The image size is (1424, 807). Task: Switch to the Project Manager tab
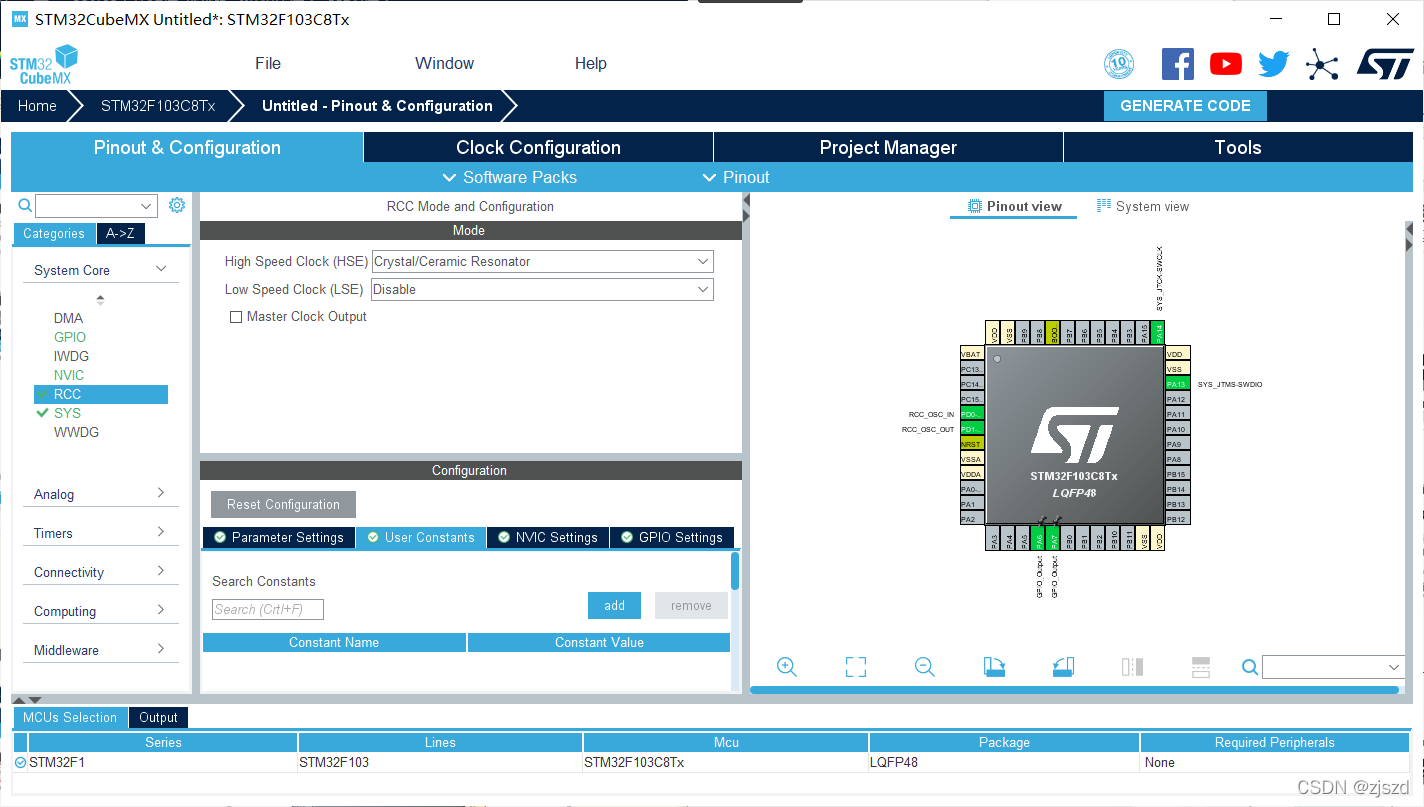pos(888,147)
